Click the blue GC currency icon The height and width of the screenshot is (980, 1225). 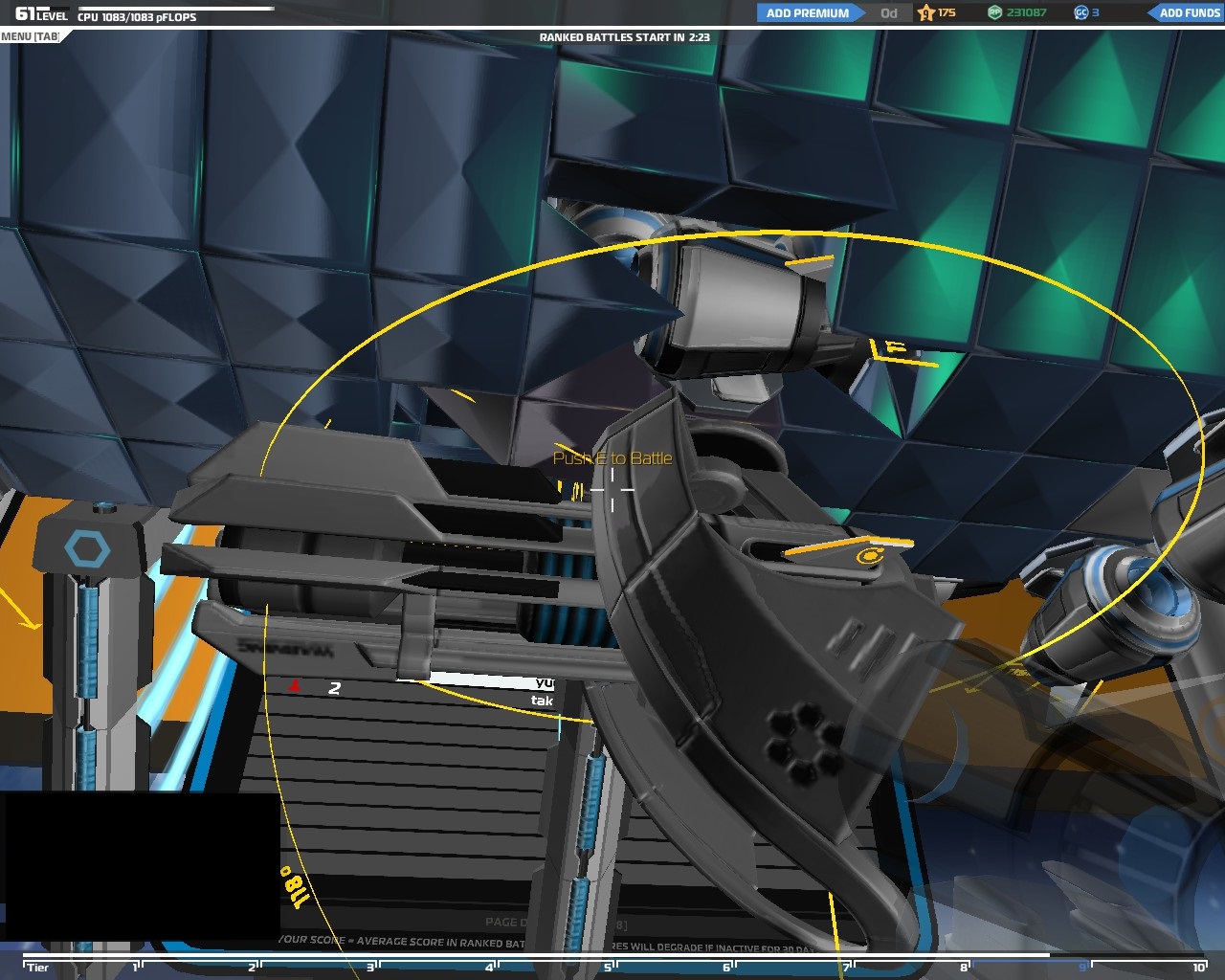1081,12
